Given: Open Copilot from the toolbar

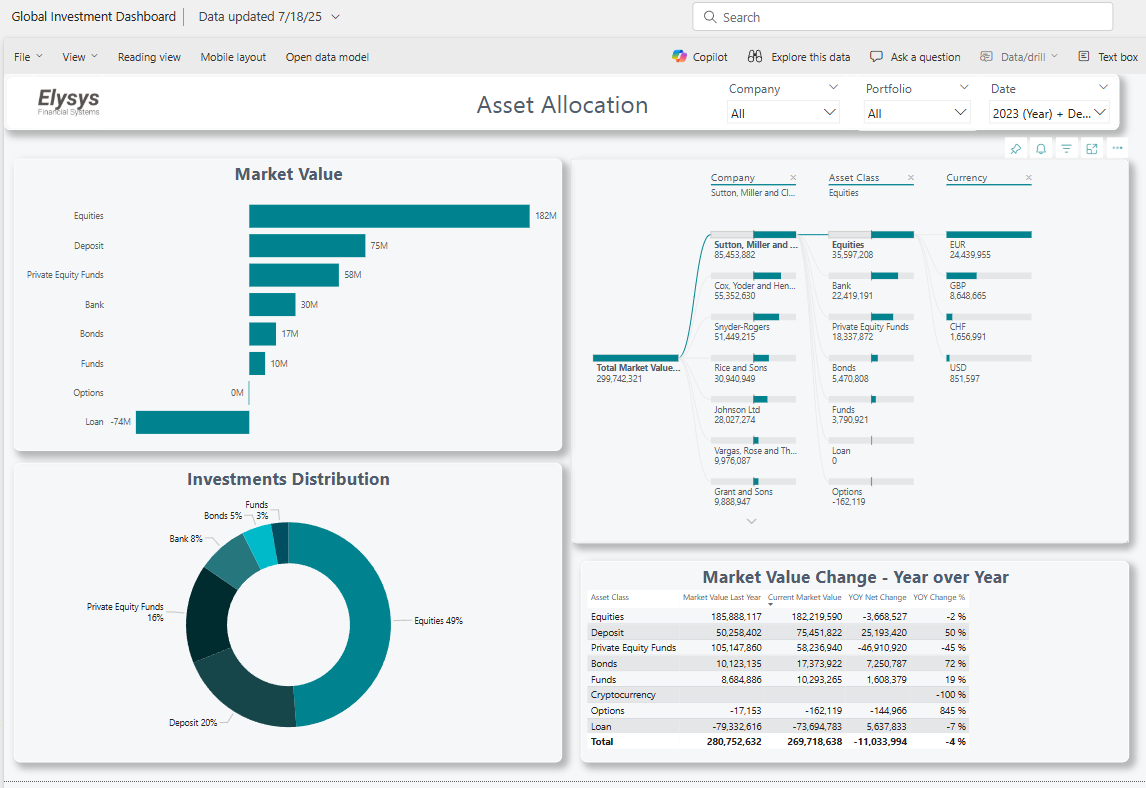Looking at the screenshot, I should tap(700, 57).
